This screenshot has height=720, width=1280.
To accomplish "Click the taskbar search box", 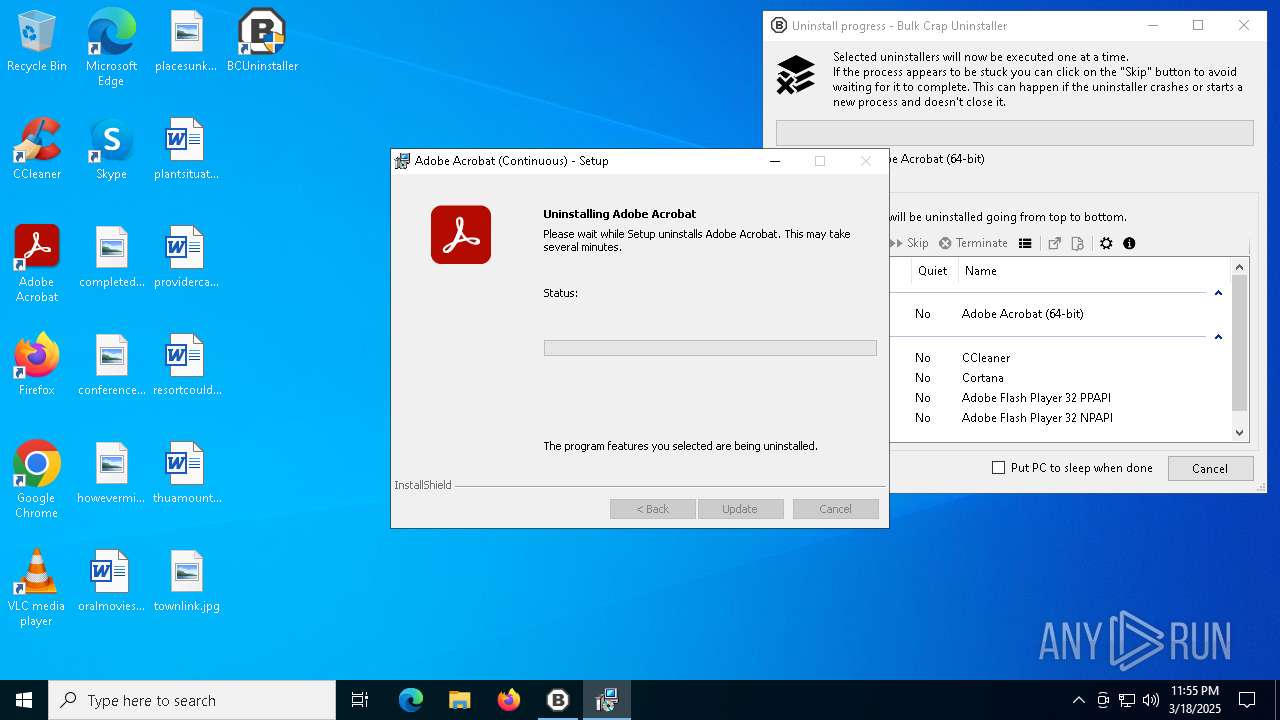I will click(192, 700).
